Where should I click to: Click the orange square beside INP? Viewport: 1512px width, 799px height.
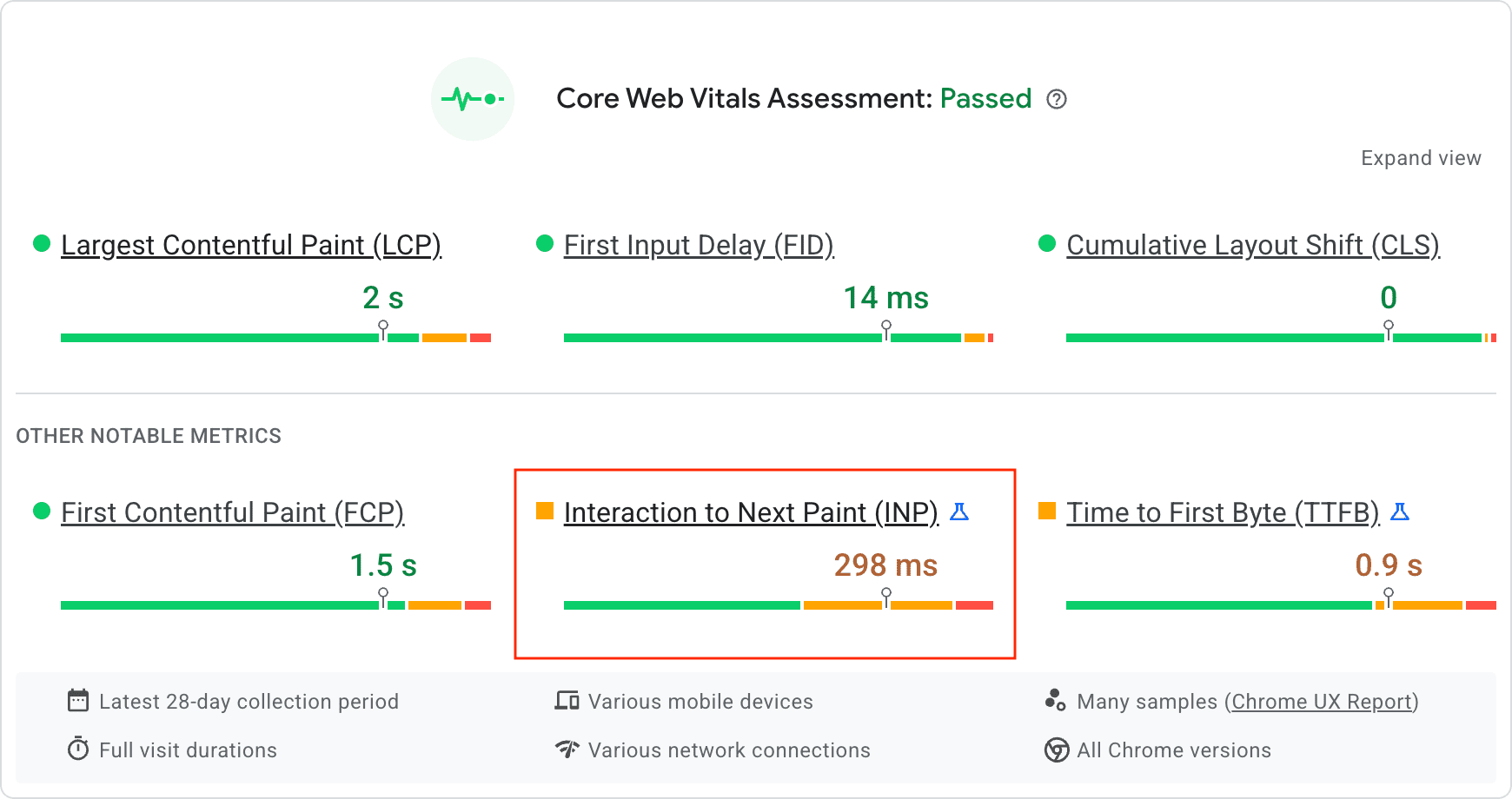point(545,512)
